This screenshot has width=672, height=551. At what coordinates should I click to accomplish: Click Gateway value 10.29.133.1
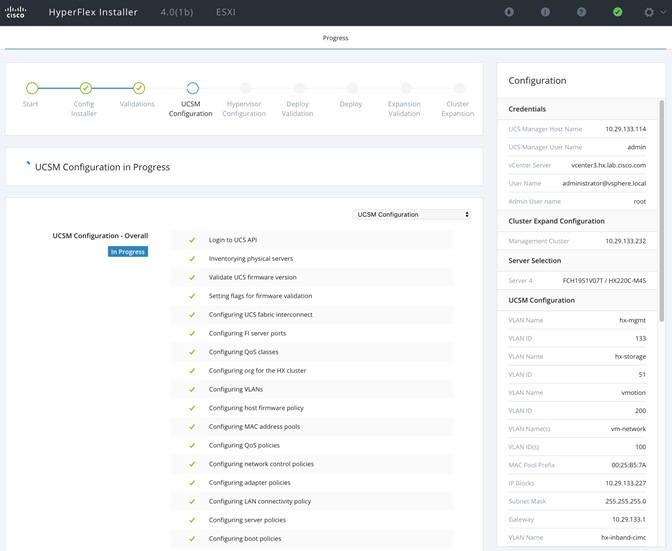629,519
